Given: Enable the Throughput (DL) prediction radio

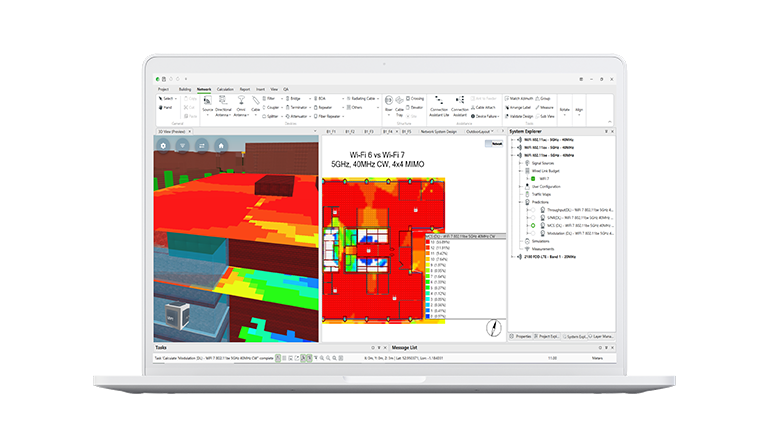Looking at the screenshot, I should coord(533,210).
